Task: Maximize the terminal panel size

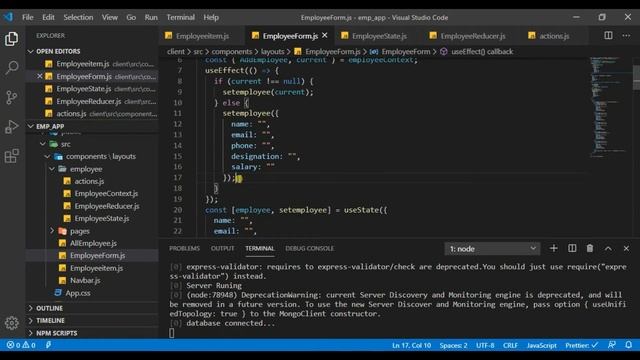Action: 608,248
